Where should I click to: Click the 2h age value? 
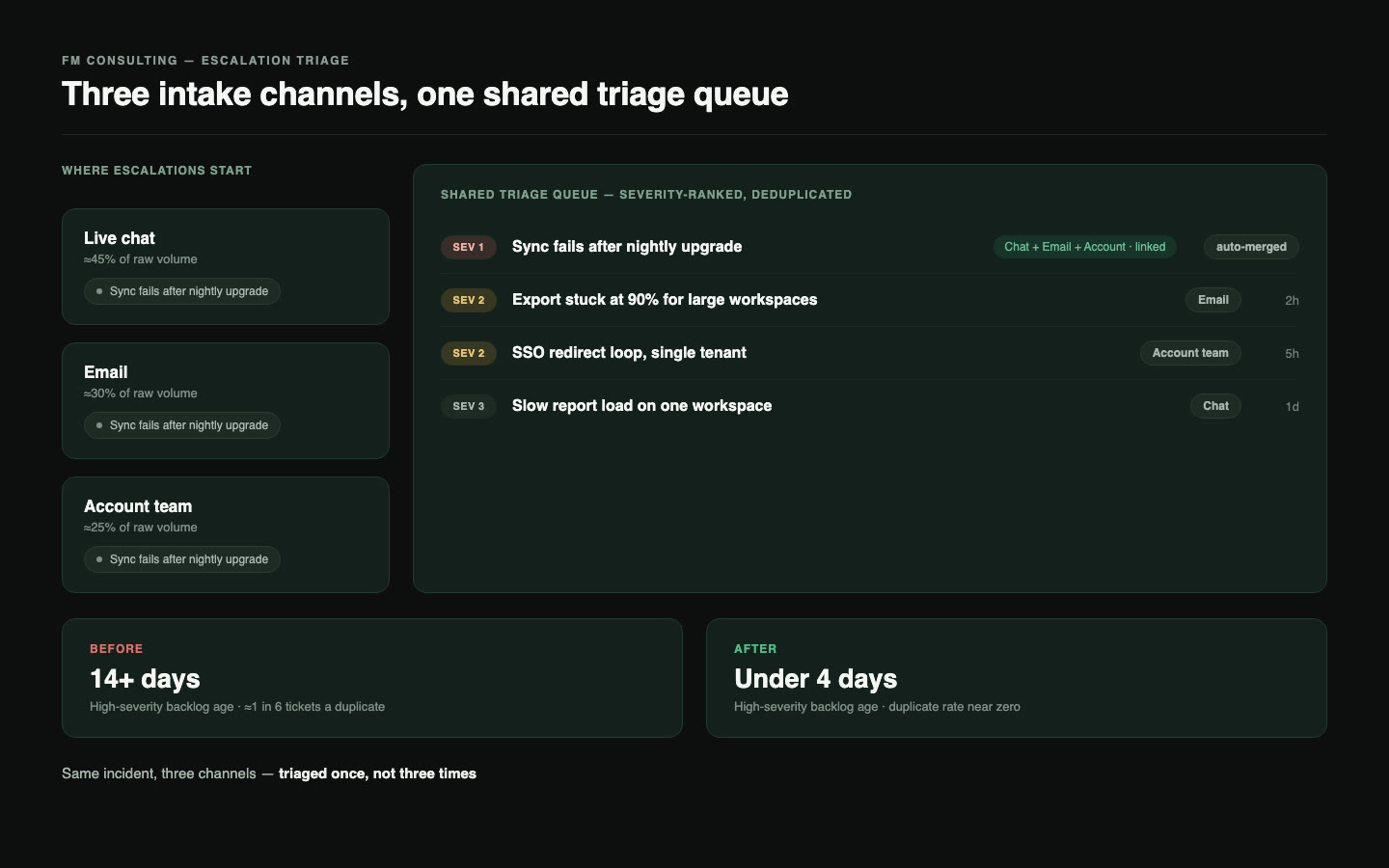[x=1292, y=301]
